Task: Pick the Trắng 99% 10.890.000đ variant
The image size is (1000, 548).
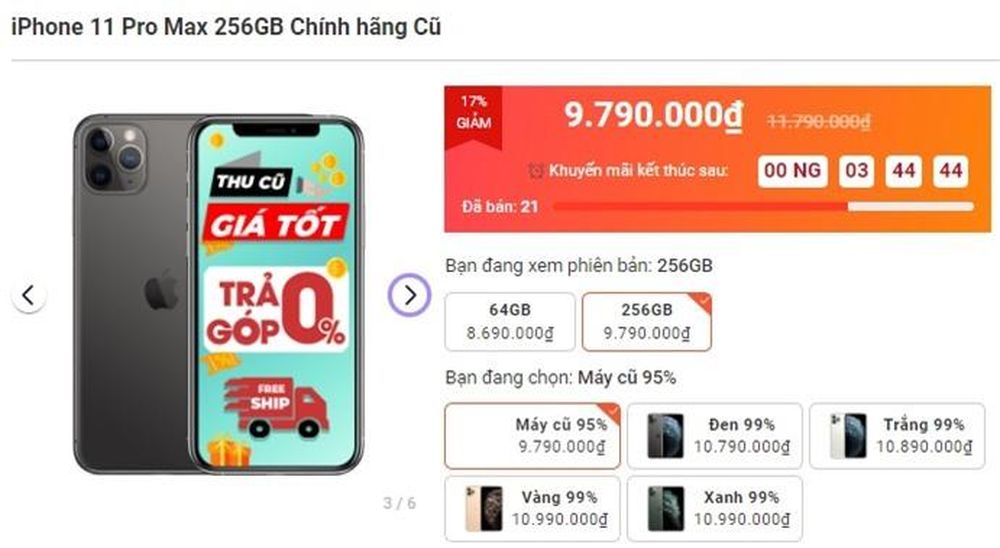Action: 897,436
